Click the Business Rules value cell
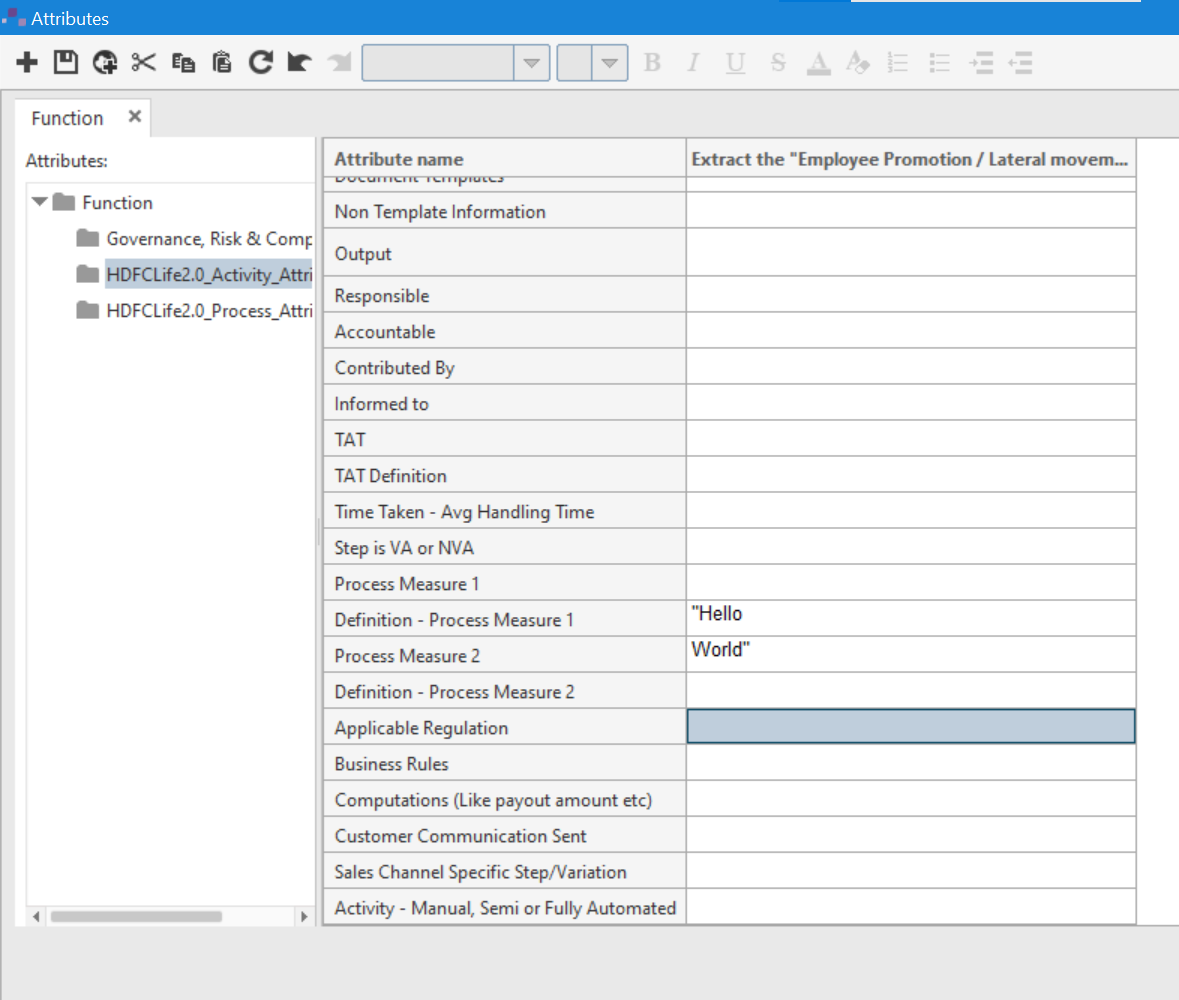The width and height of the screenshot is (1179, 1000). click(910, 763)
